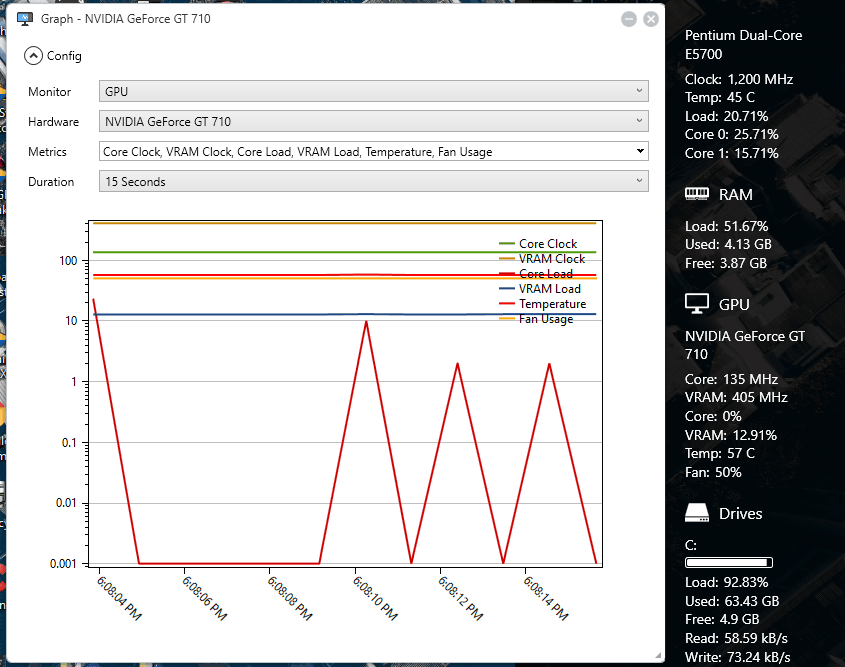Click the Core 1: 15.71% reading
This screenshot has height=667, width=845.
pos(732,153)
